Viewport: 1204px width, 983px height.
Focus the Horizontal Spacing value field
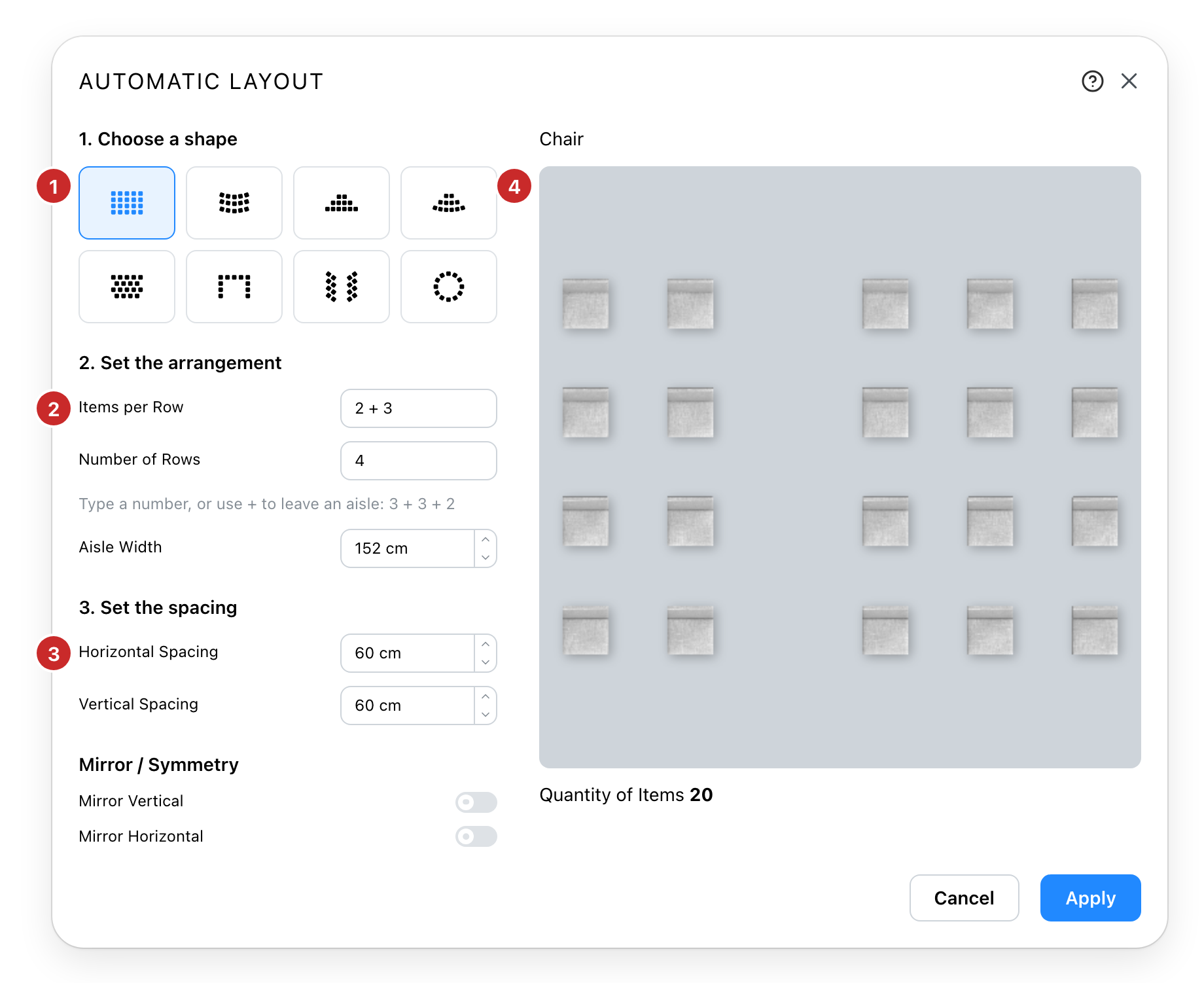(408, 653)
